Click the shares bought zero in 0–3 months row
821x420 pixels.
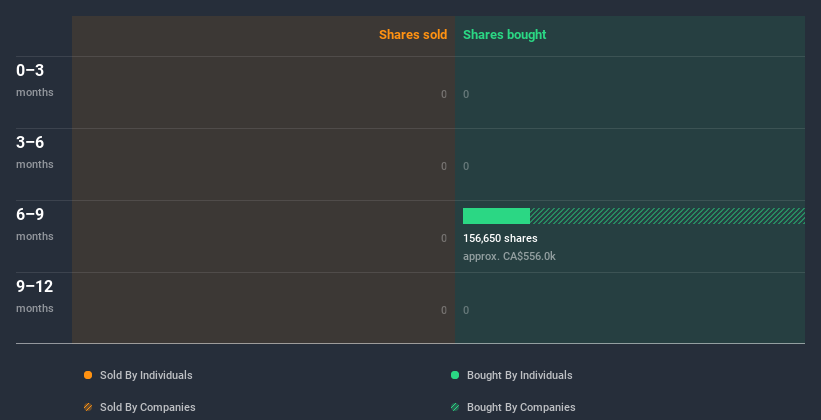coord(466,94)
